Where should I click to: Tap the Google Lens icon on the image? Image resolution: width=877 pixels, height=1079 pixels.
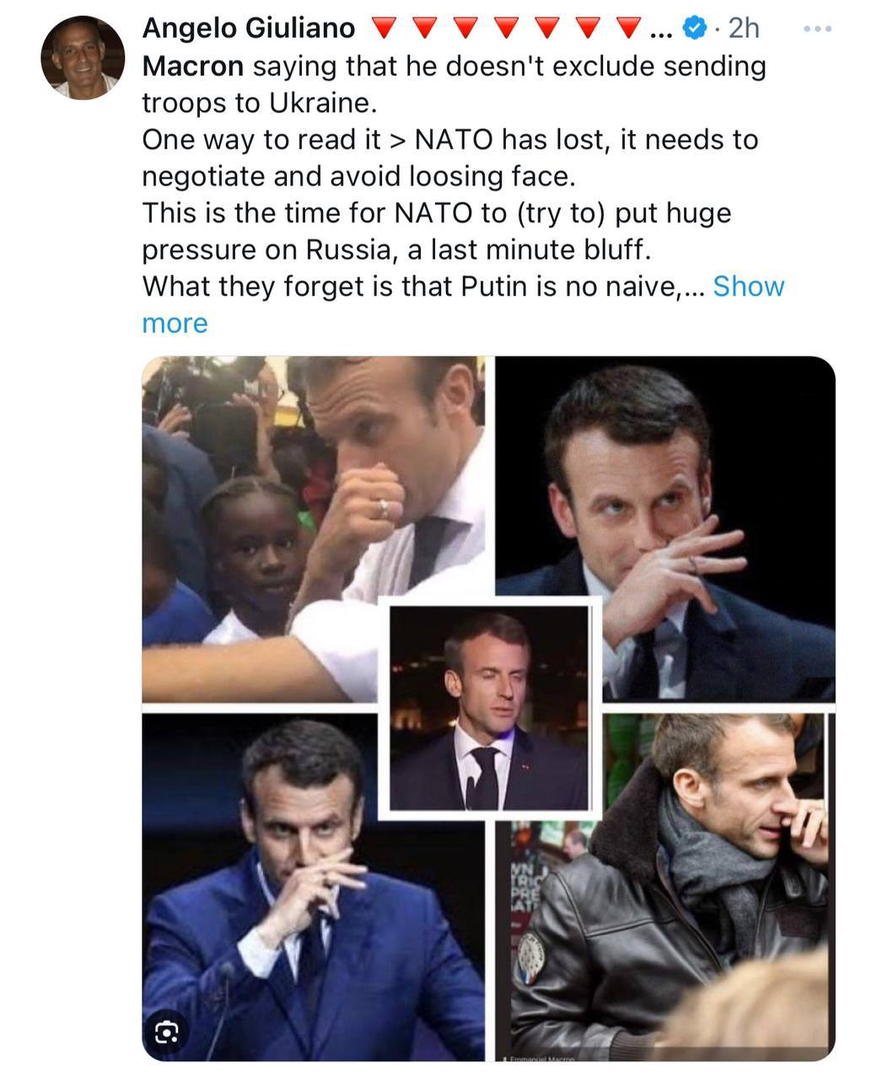pos(166,1031)
